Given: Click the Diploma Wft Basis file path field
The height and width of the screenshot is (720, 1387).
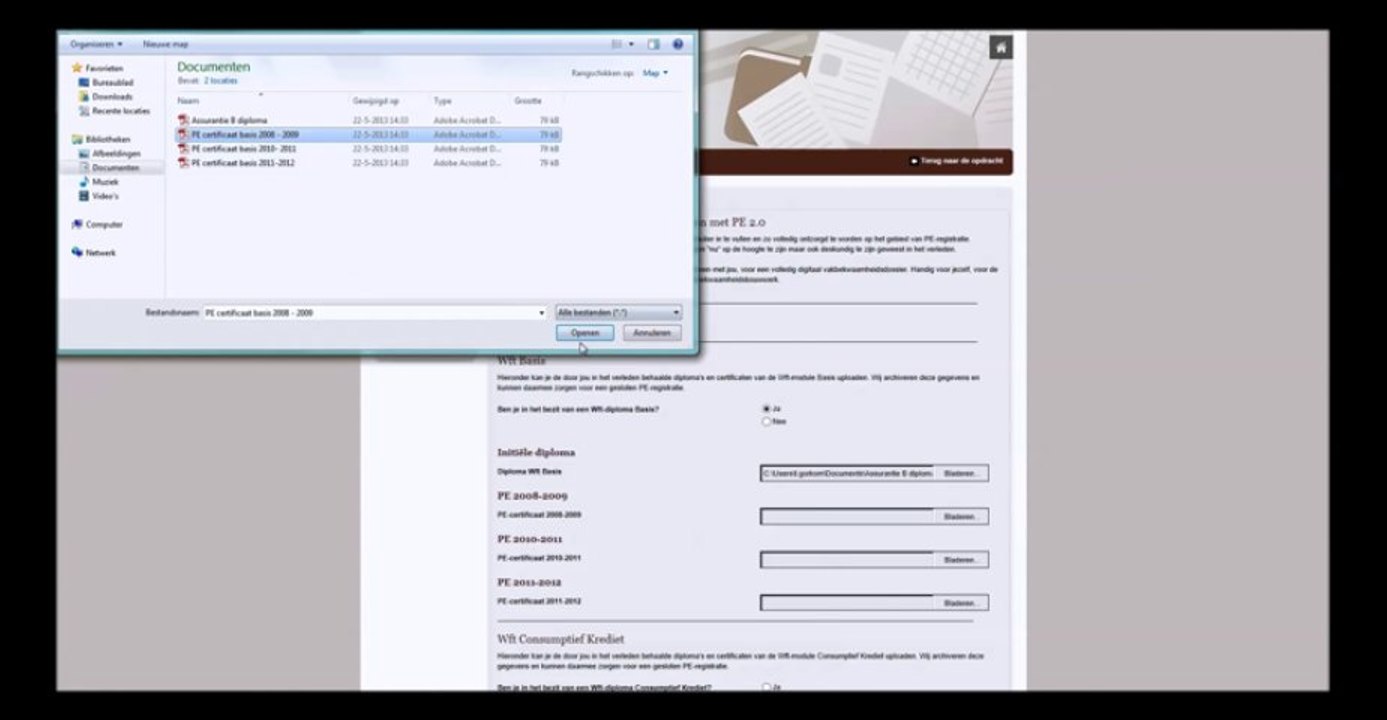Looking at the screenshot, I should 847,474.
